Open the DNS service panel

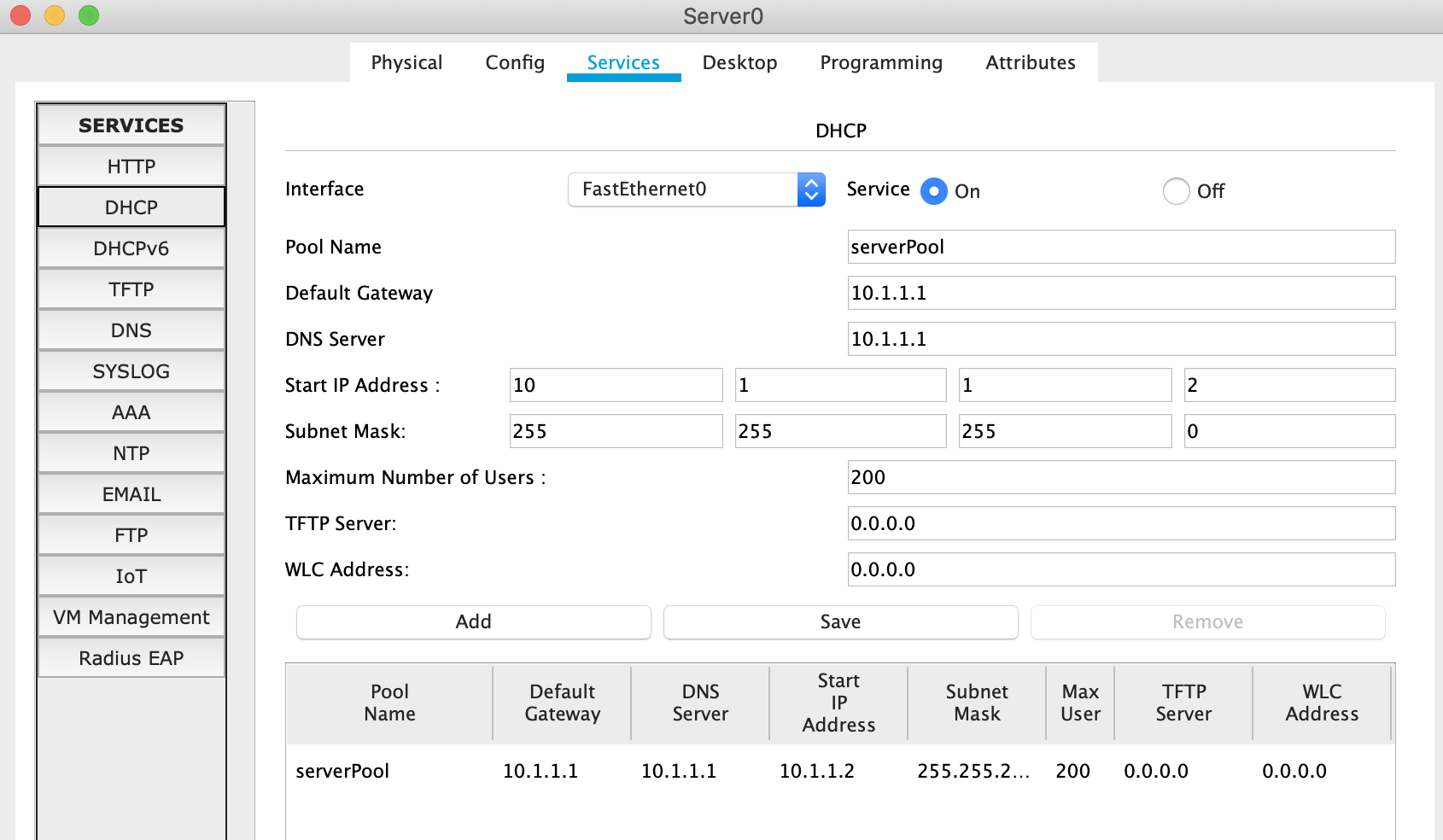[131, 330]
